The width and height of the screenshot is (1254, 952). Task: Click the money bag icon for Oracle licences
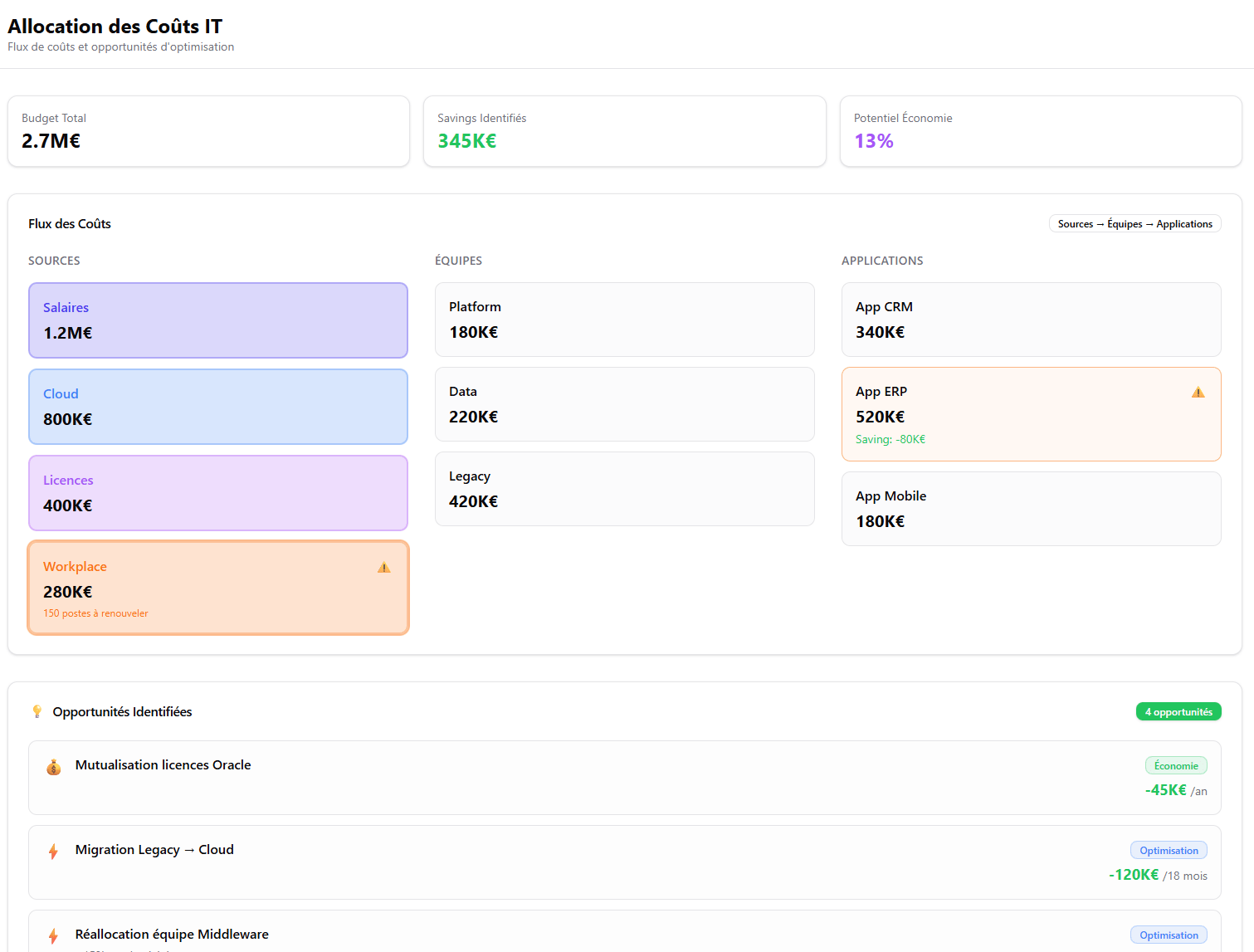(54, 767)
